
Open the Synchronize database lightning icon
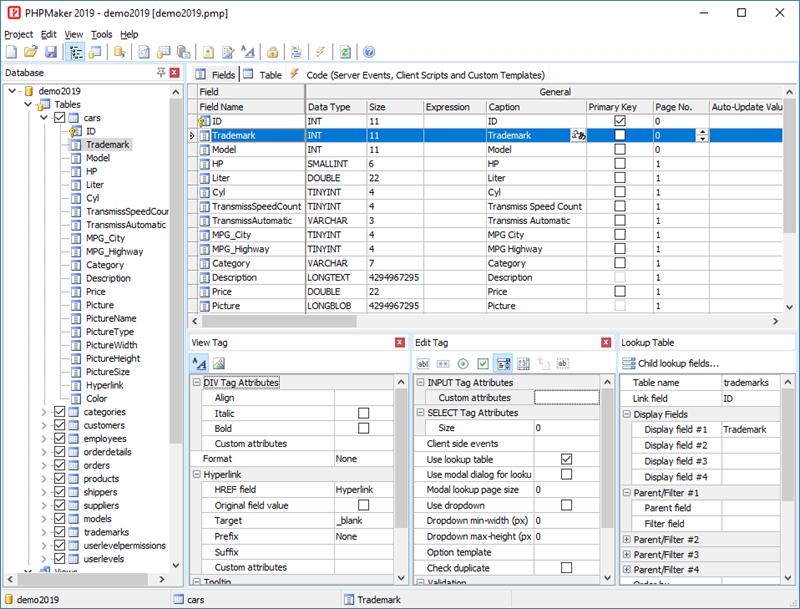click(x=320, y=51)
